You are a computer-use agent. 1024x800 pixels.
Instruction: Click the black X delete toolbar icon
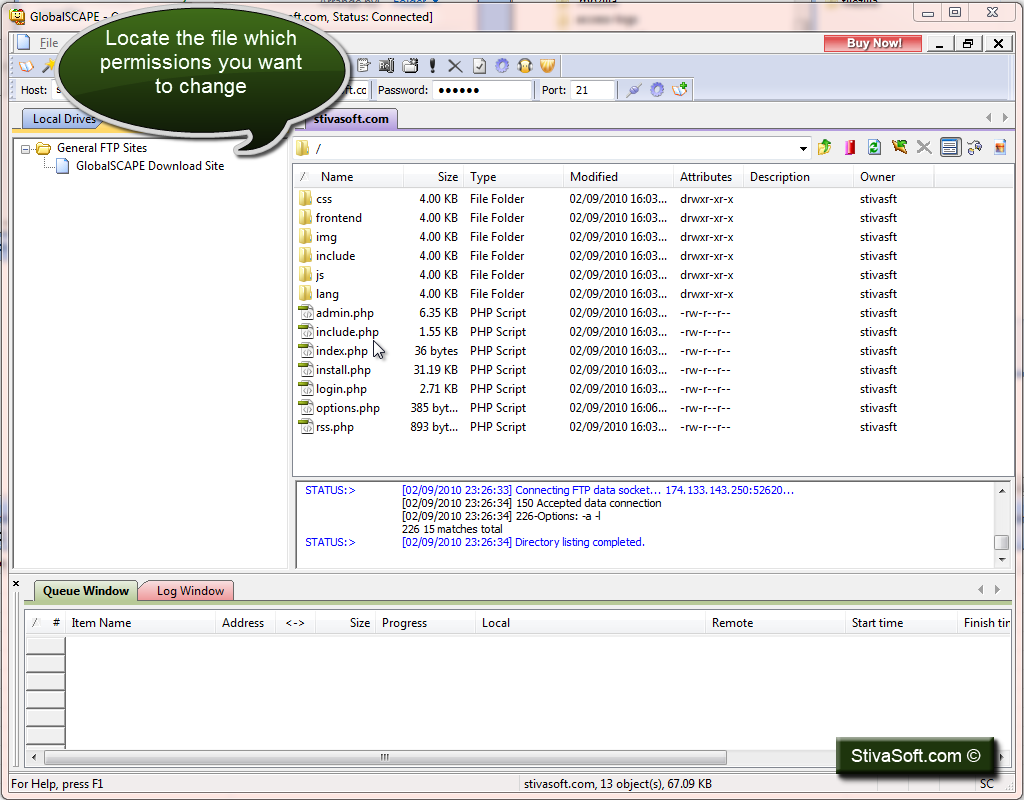[x=455, y=66]
